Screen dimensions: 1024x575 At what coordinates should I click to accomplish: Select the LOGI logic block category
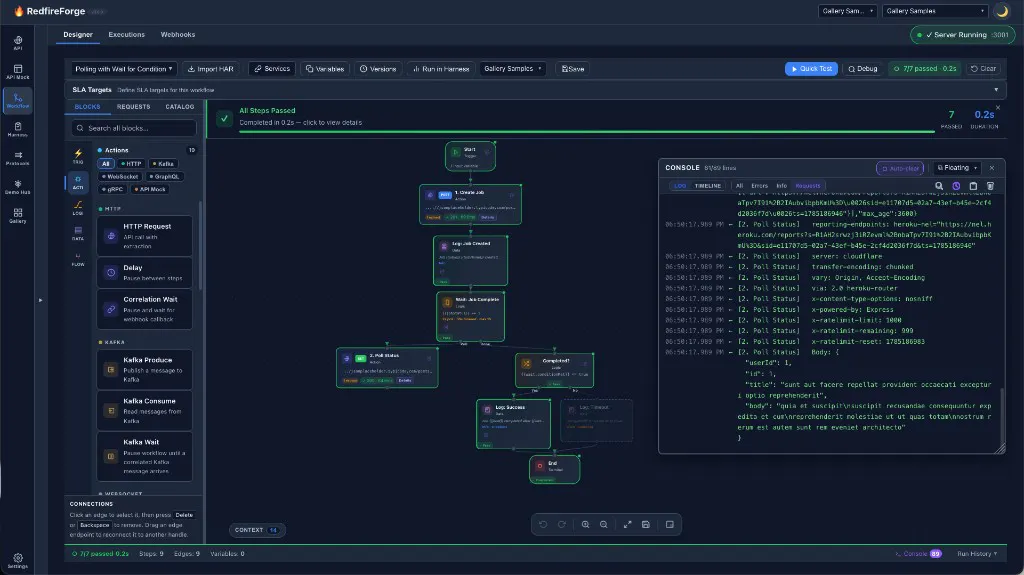click(78, 208)
